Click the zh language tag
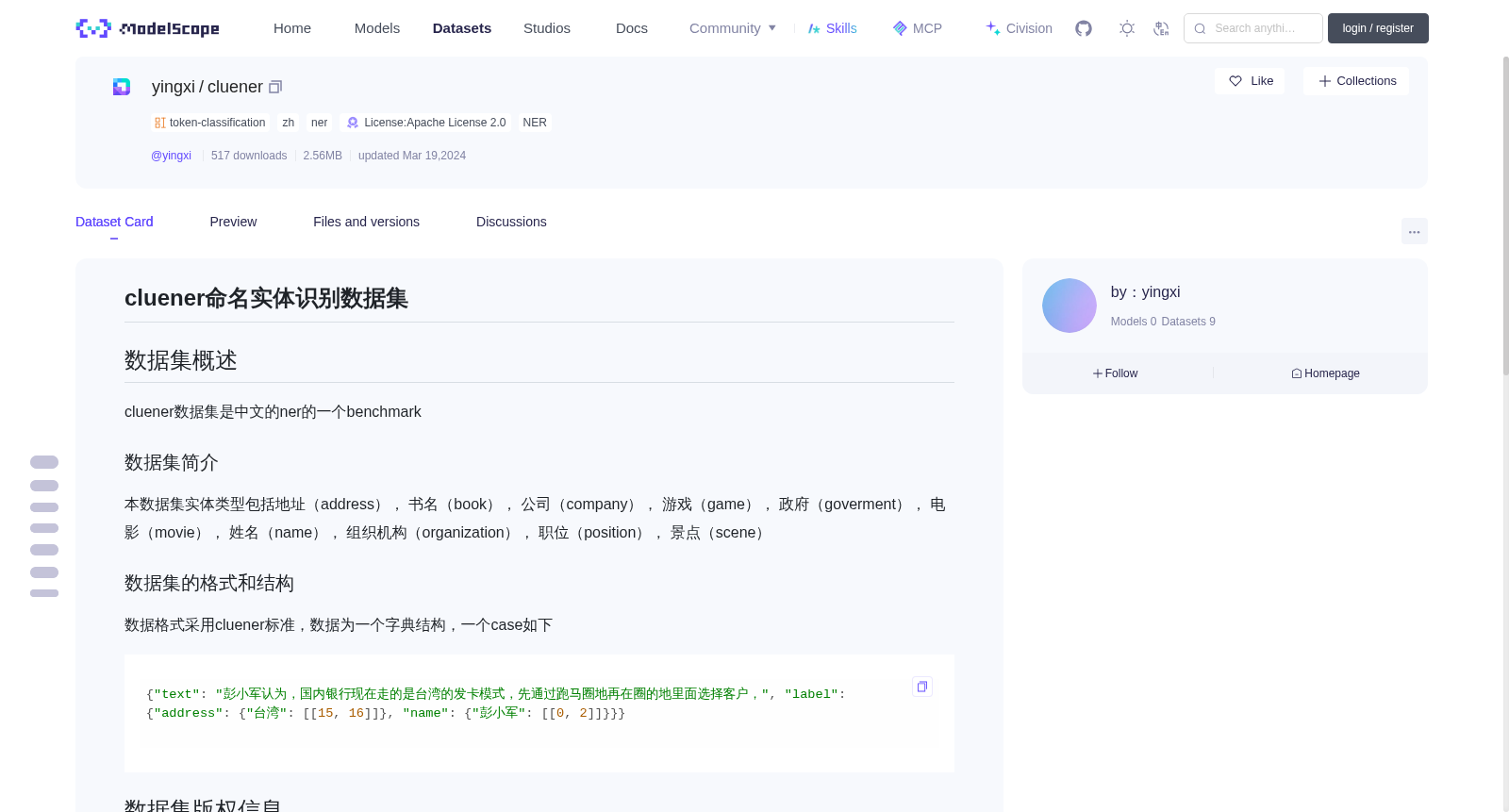Viewport: 1509px width, 812px height. 289,123
